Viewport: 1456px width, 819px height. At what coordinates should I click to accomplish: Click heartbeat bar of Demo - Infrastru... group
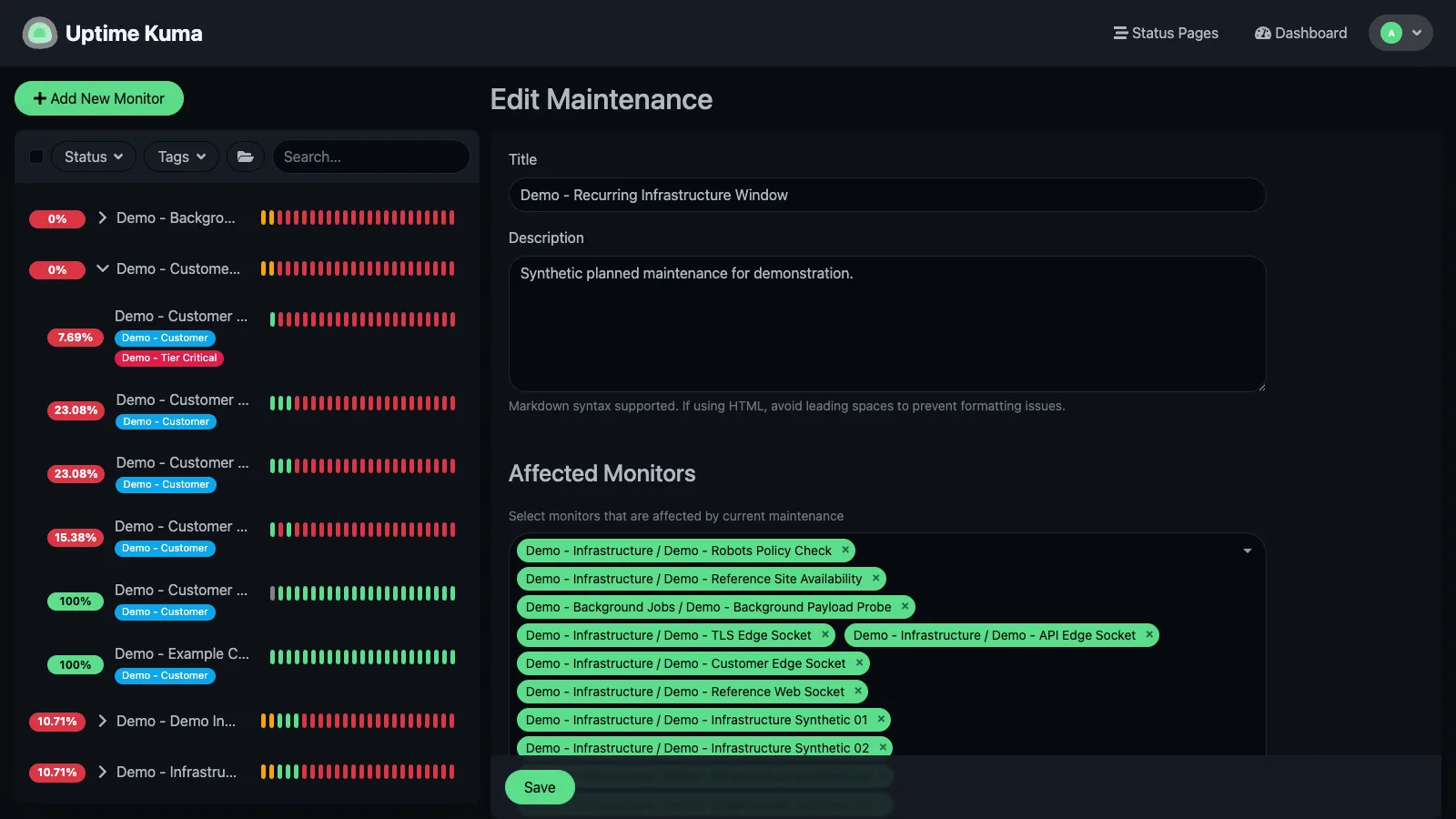[x=358, y=772]
